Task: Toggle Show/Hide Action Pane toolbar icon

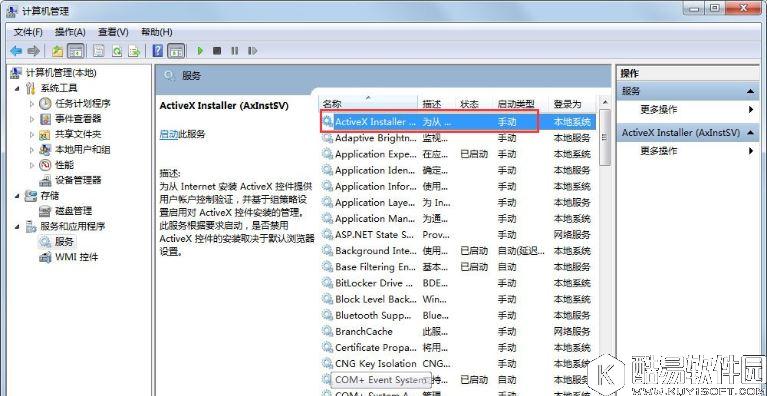Action: (176, 50)
